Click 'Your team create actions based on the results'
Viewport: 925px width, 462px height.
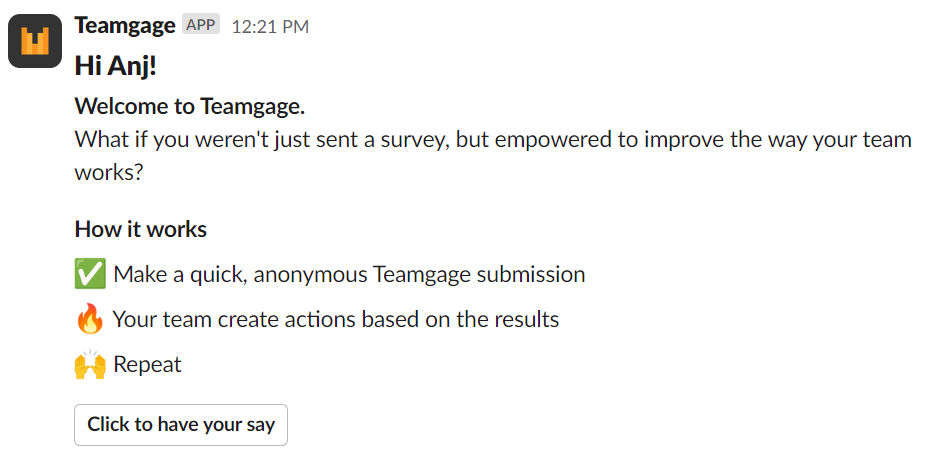click(336, 320)
